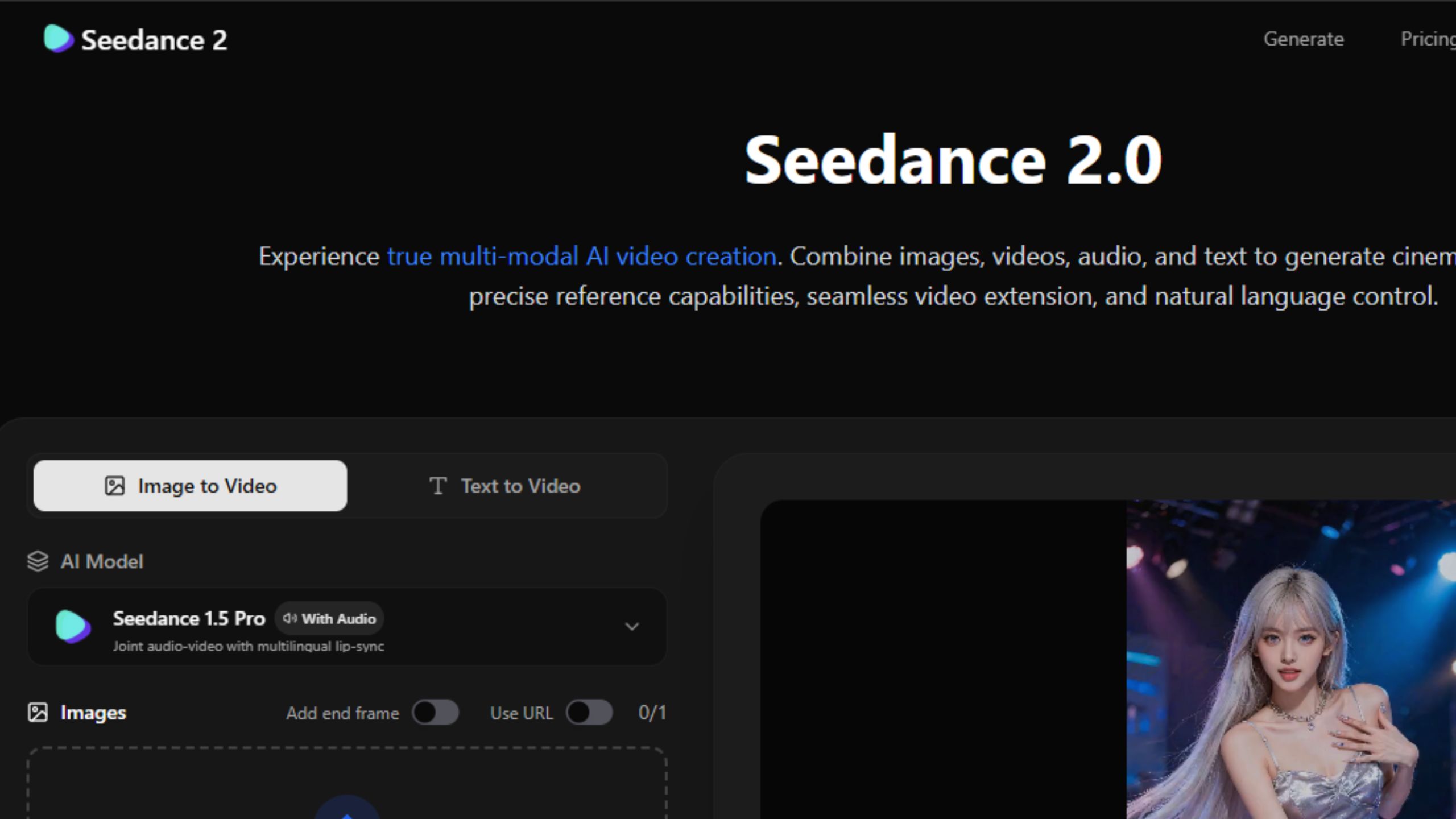Enable the Use URL toggle
Viewport: 1456px width, 819px height.
tap(589, 712)
